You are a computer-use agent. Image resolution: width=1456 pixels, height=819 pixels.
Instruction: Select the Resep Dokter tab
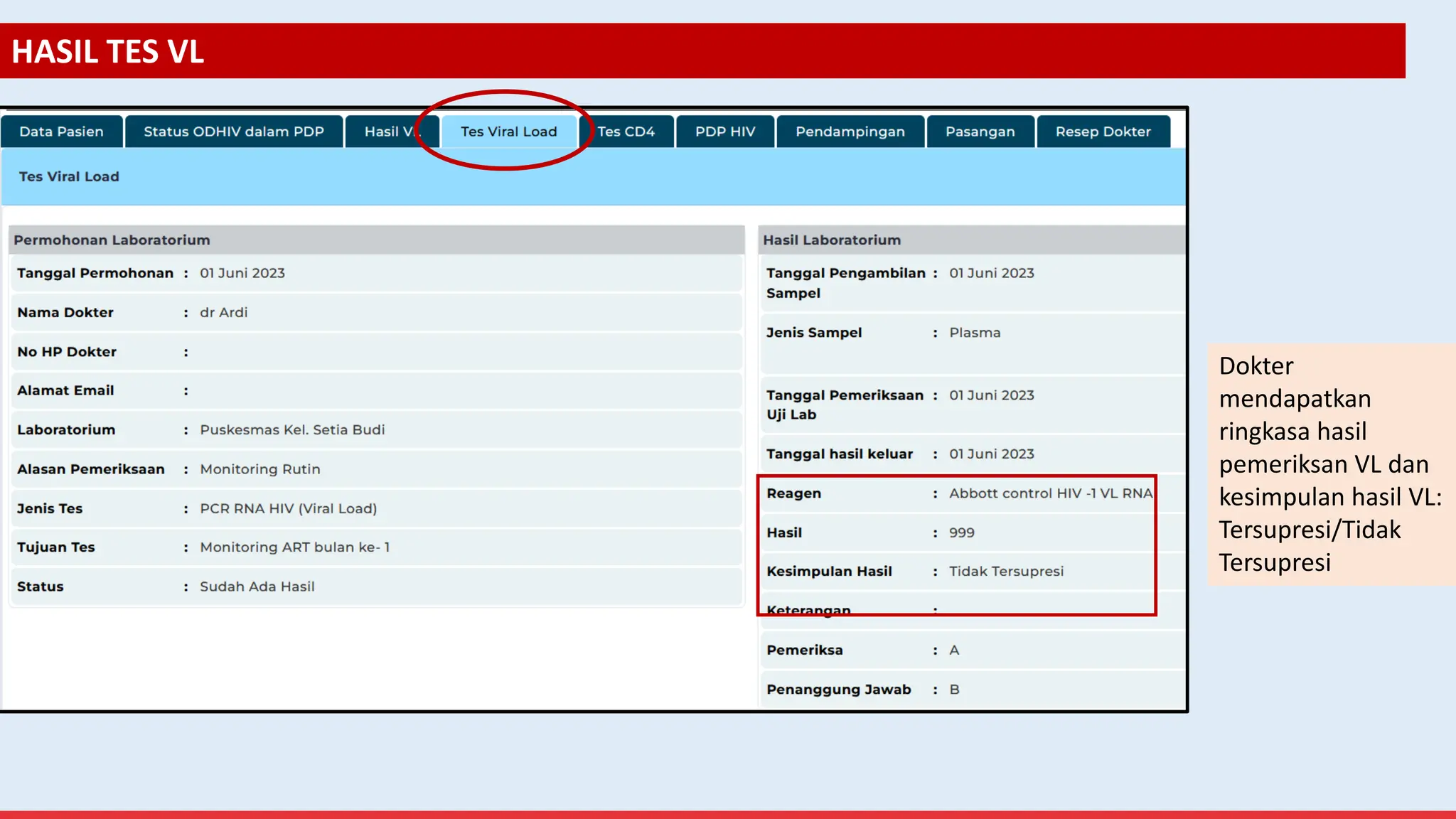click(x=1103, y=132)
